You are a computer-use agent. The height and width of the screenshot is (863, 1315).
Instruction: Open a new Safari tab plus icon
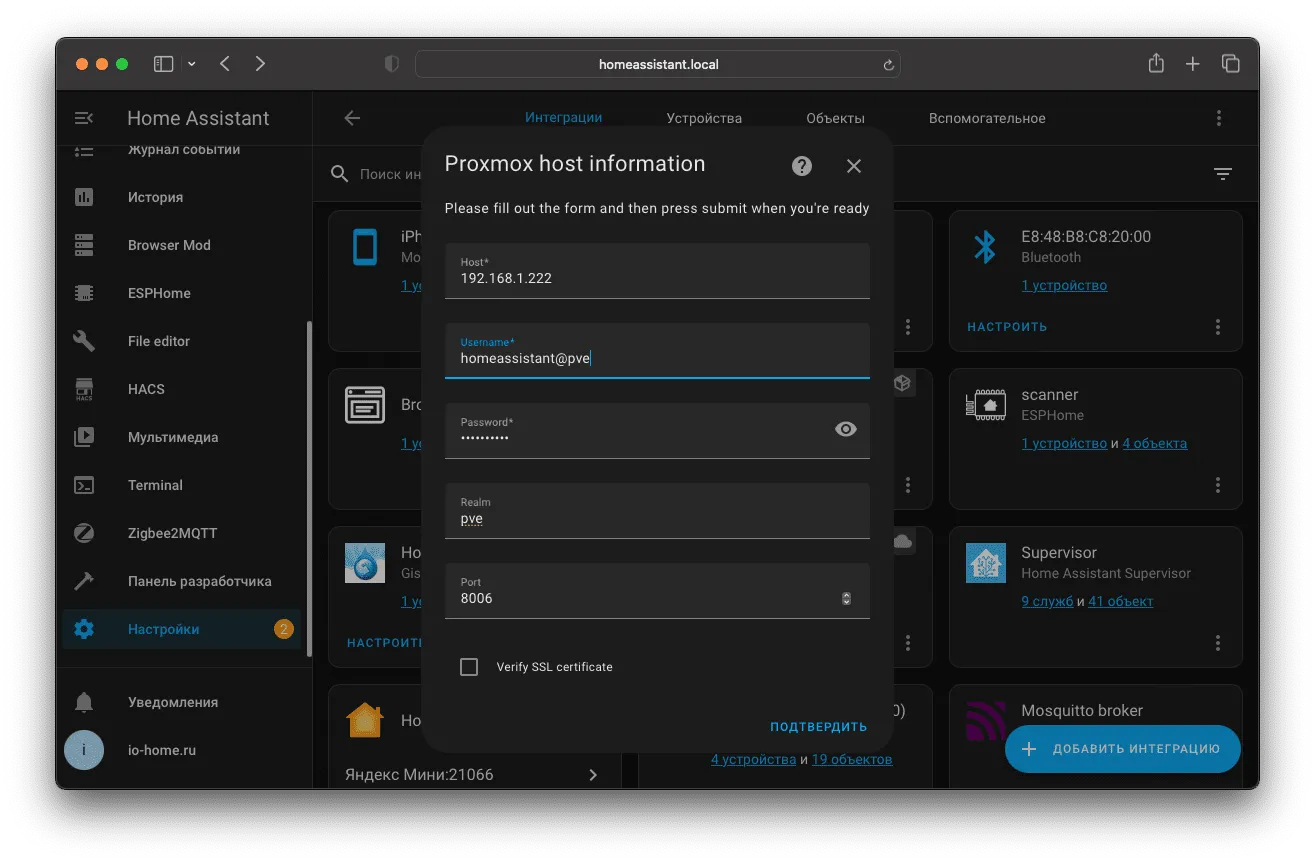tap(1192, 64)
